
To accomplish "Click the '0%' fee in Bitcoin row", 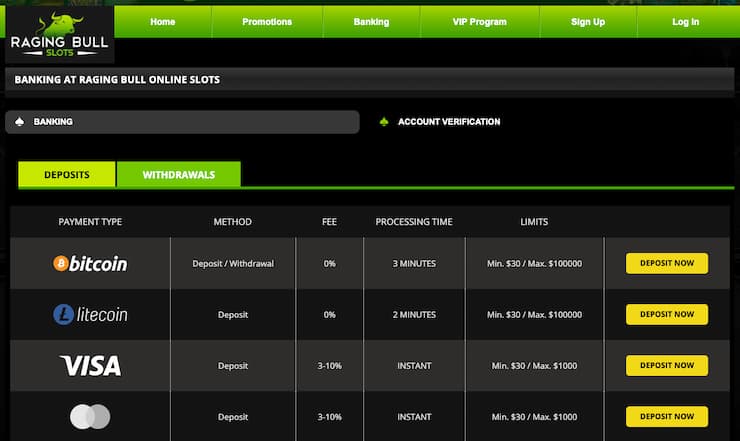I will point(329,263).
